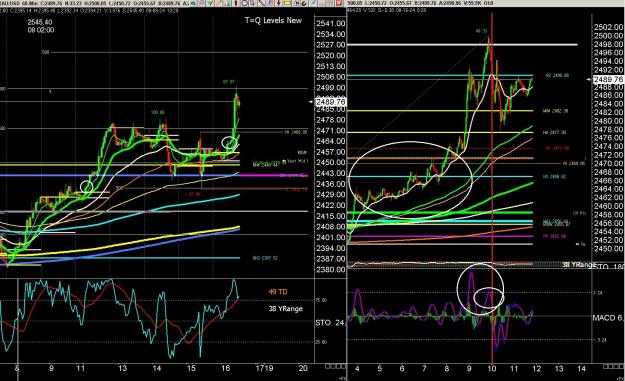The width and height of the screenshot is (625, 381).
Task: Click the 2450.00 price on right chart axis
Action: 608,249
